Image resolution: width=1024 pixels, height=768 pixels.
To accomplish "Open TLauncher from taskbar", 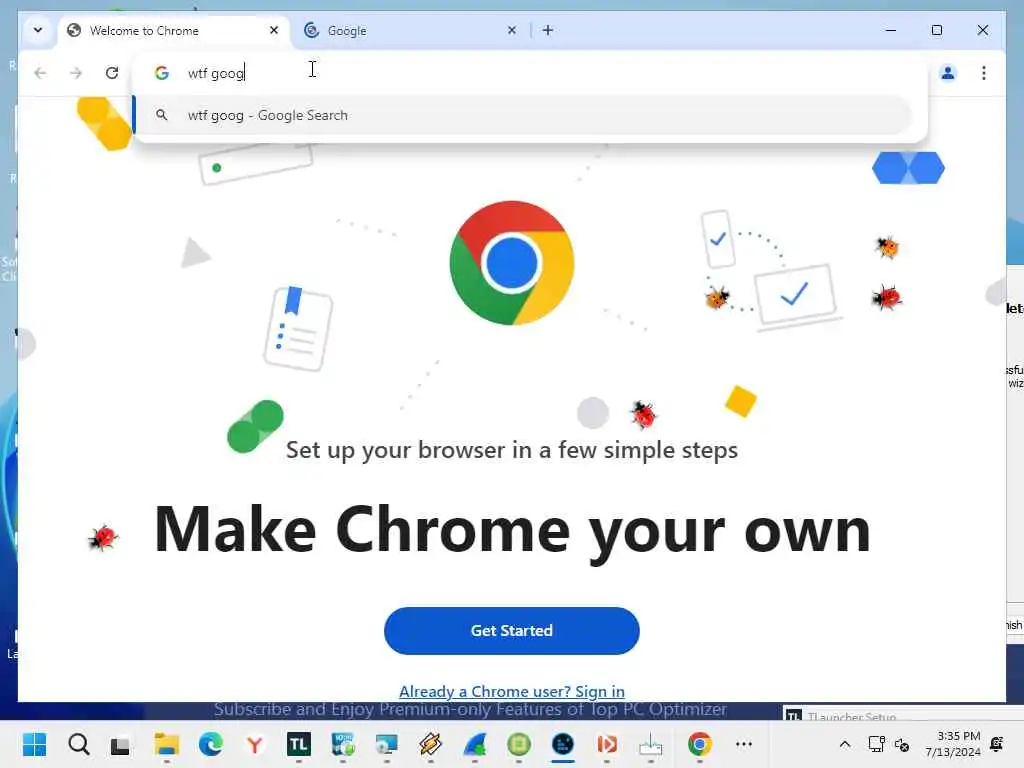I will click(298, 744).
